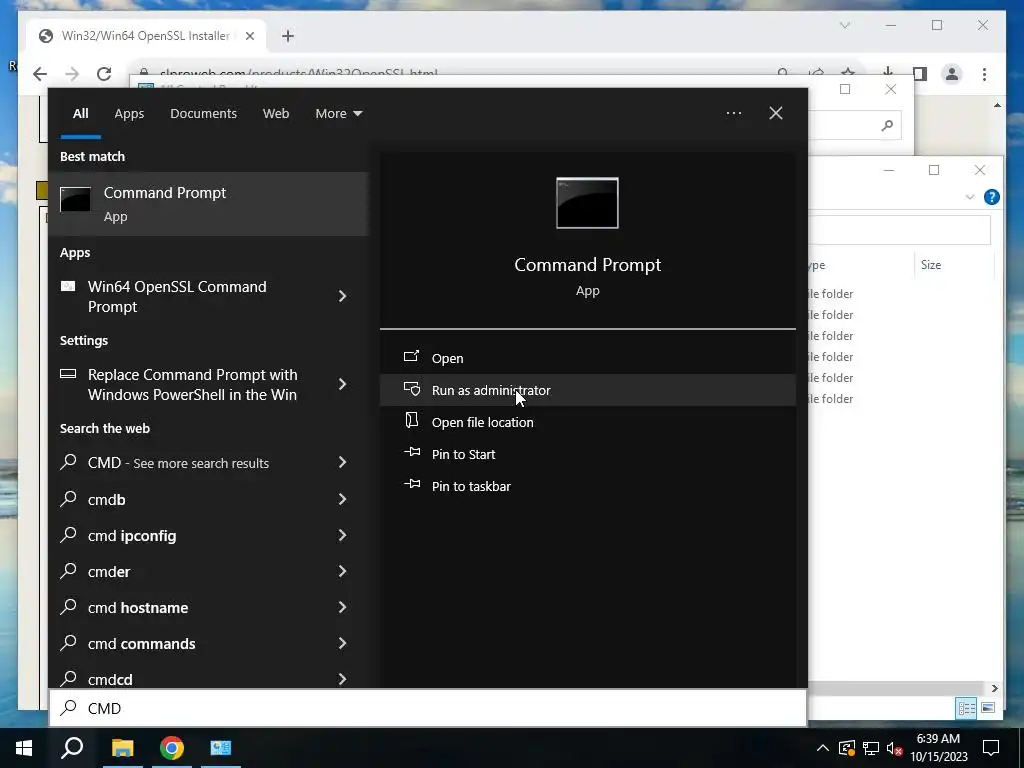
Task: Expand Replace Command Prompt setting arrow
Action: point(342,384)
